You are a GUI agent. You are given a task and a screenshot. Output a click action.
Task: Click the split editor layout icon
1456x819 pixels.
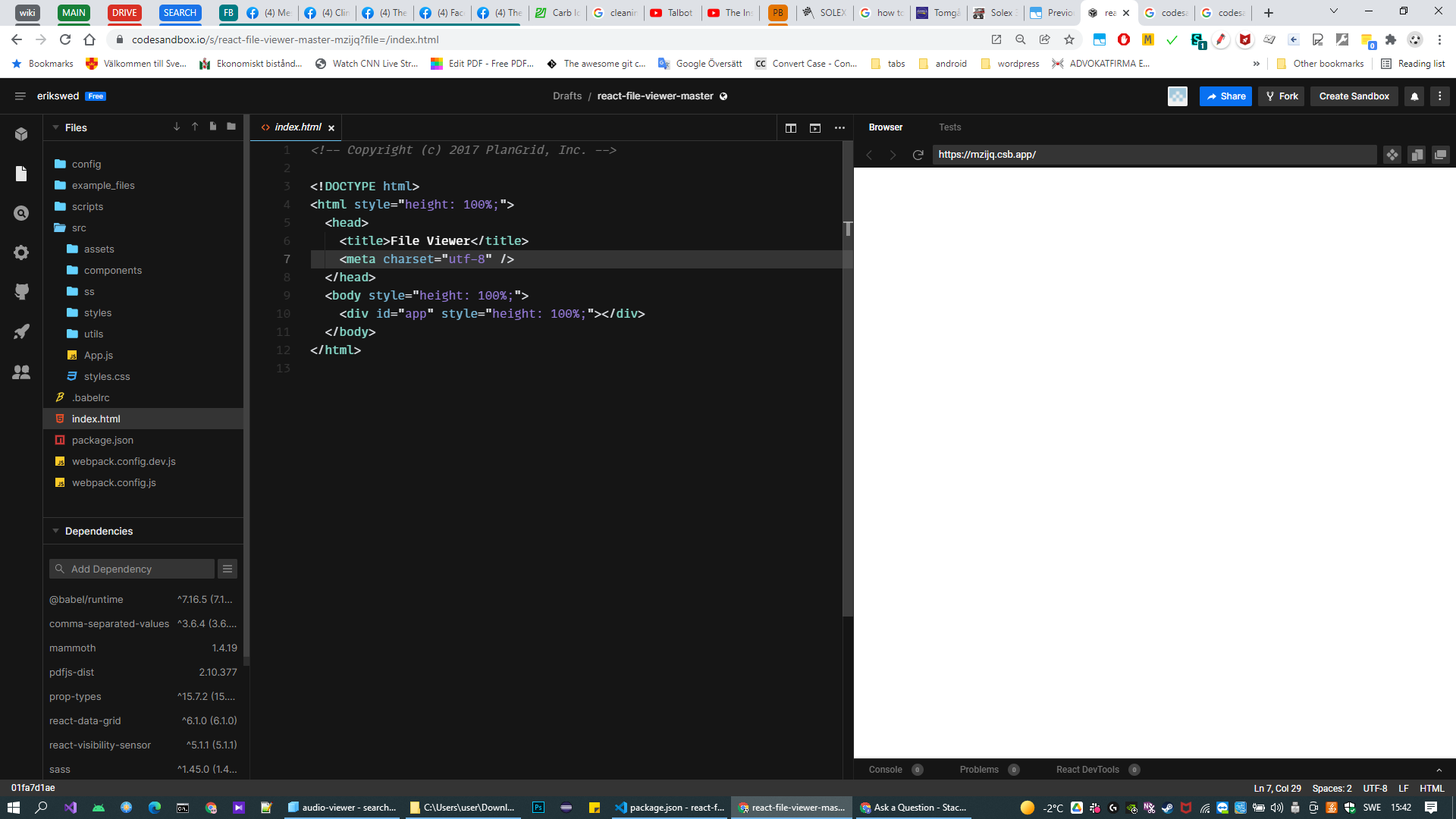coord(791,127)
